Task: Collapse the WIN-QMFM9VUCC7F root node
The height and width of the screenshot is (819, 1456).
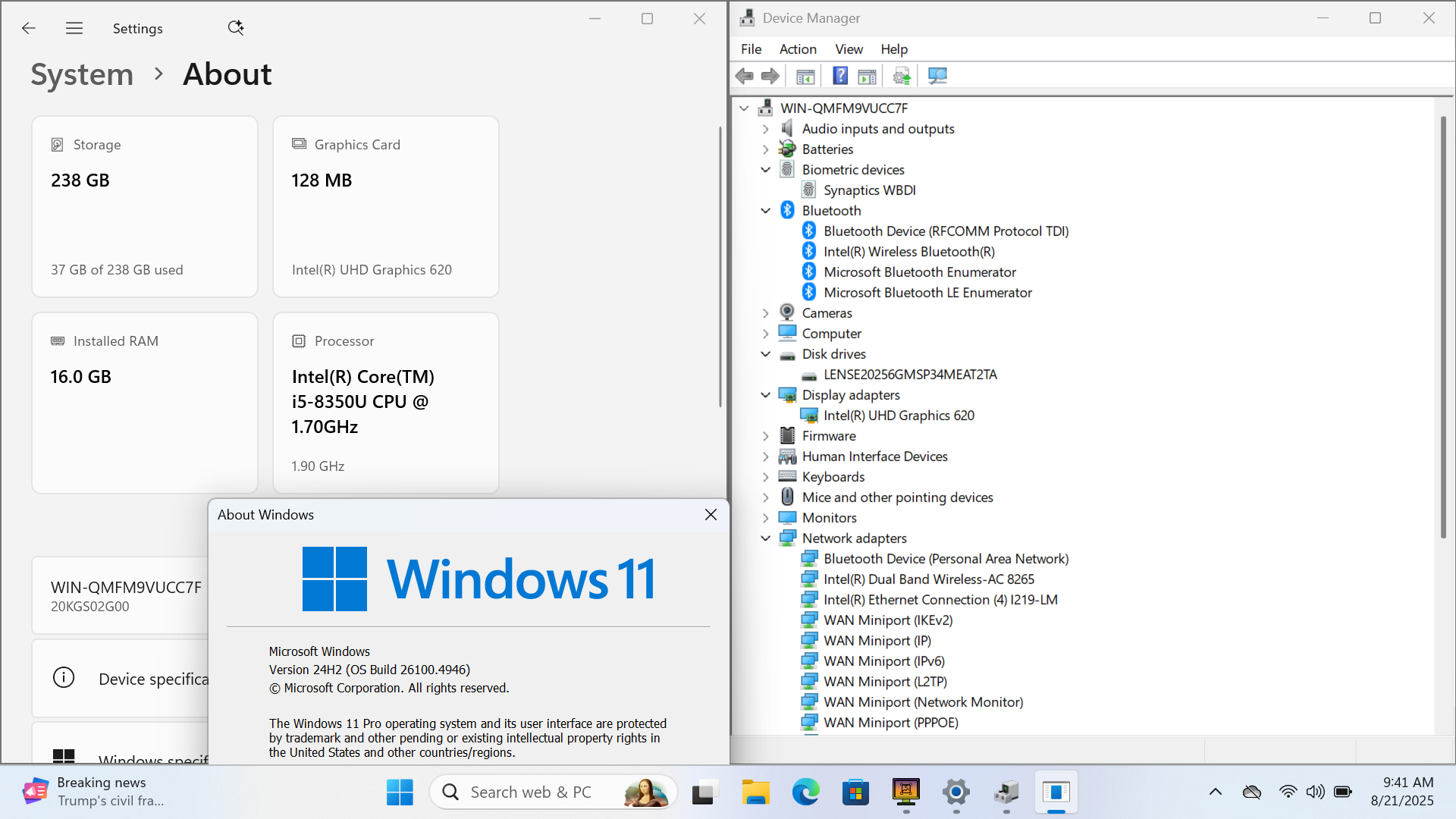Action: pos(744,108)
